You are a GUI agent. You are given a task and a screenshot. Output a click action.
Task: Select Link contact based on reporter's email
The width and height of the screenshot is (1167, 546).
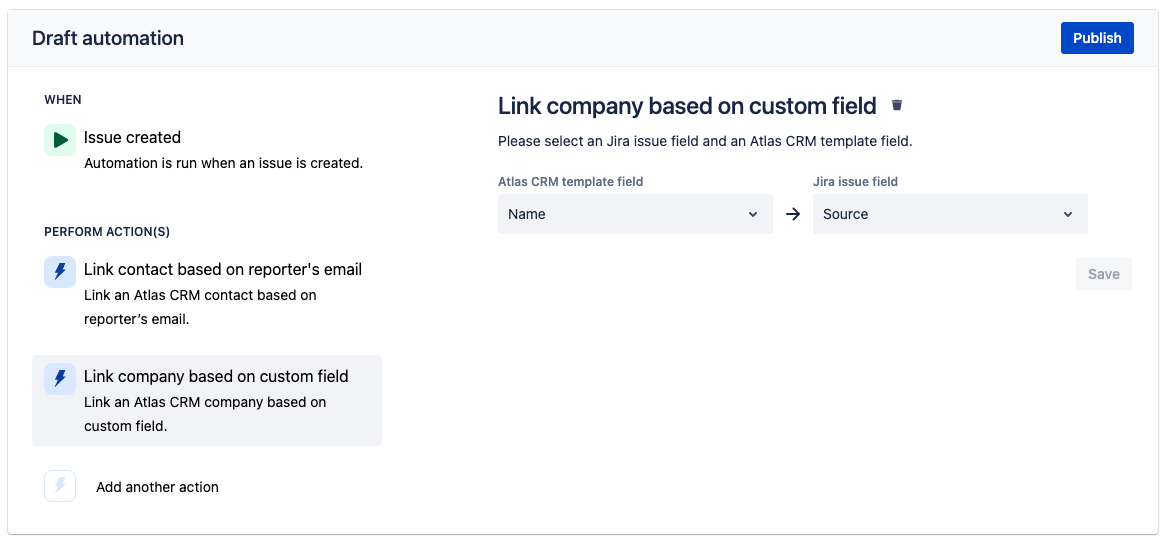(222, 269)
